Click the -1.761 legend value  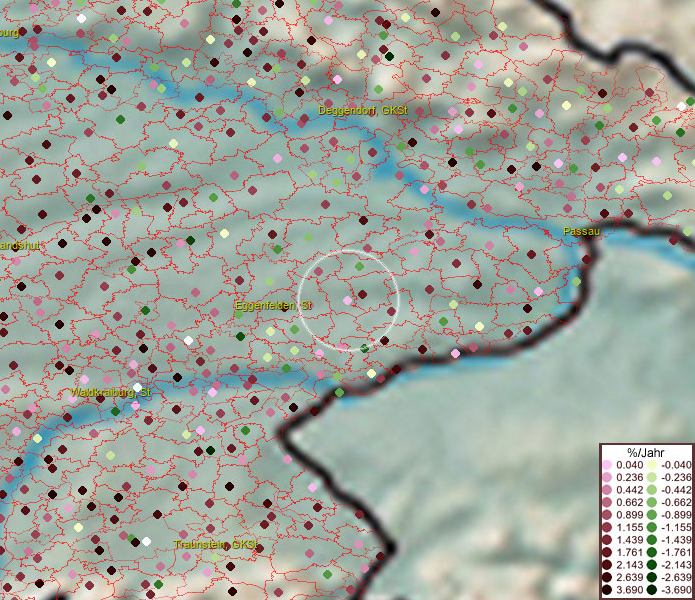(x=676, y=553)
